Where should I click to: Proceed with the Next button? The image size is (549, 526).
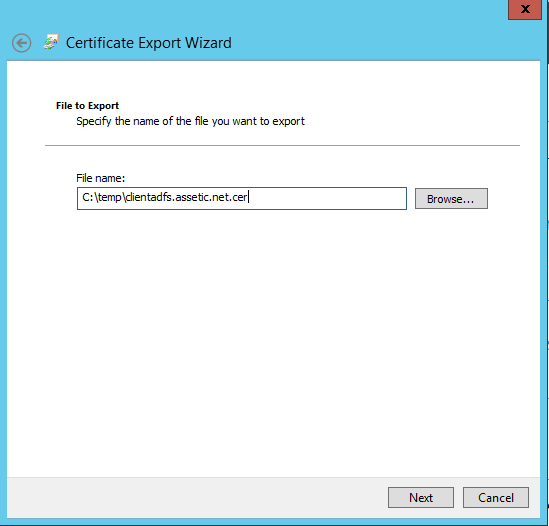pos(421,497)
